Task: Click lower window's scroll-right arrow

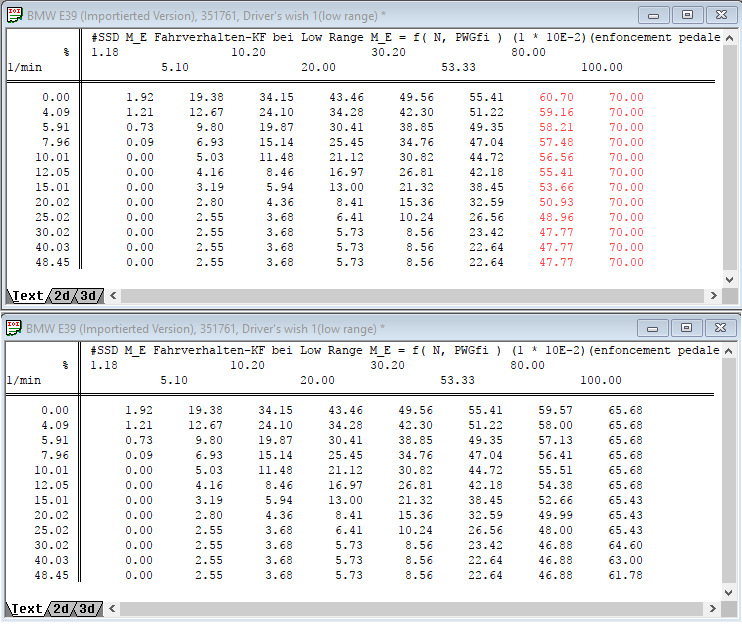Action: (x=713, y=608)
